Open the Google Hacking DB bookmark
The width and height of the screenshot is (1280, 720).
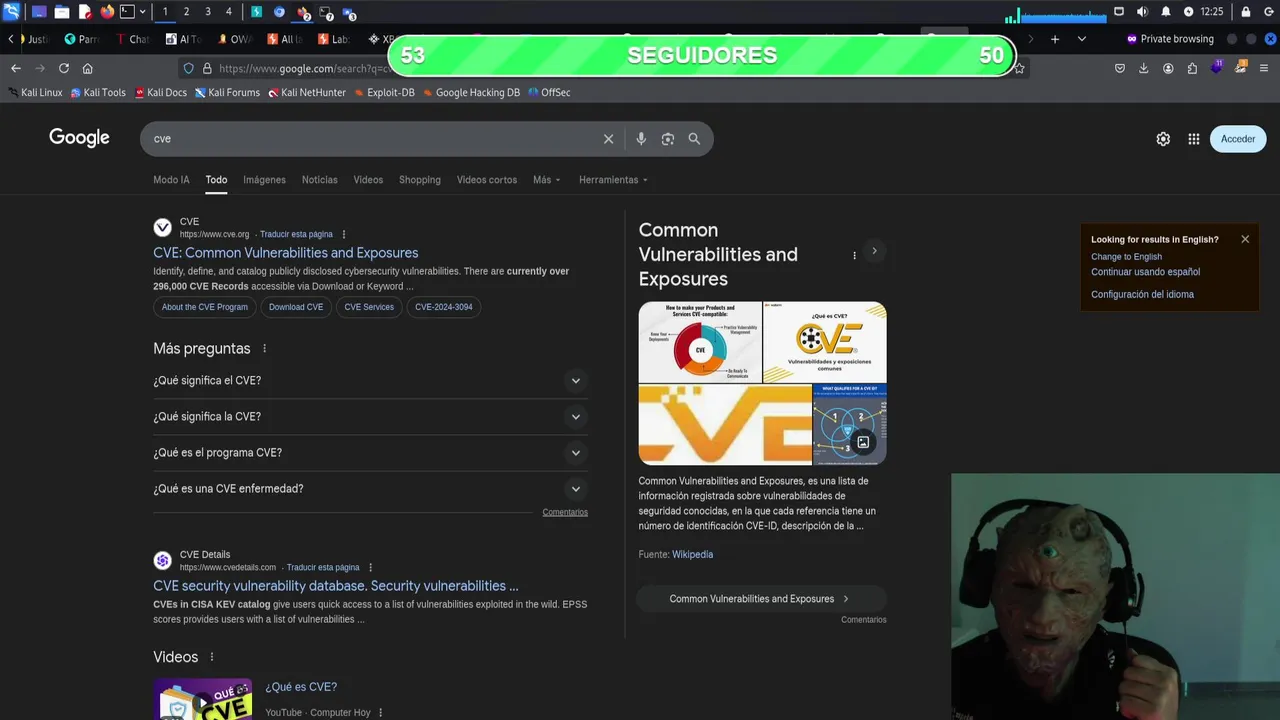coord(471,92)
